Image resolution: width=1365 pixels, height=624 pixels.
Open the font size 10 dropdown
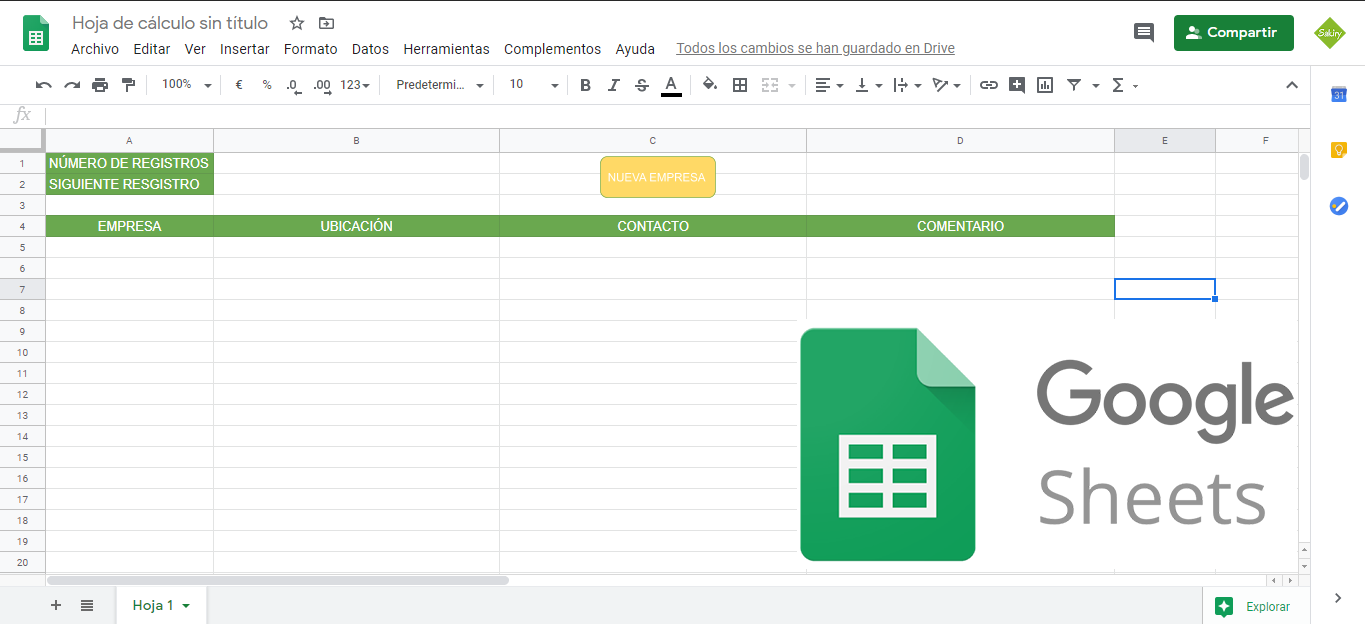534,85
